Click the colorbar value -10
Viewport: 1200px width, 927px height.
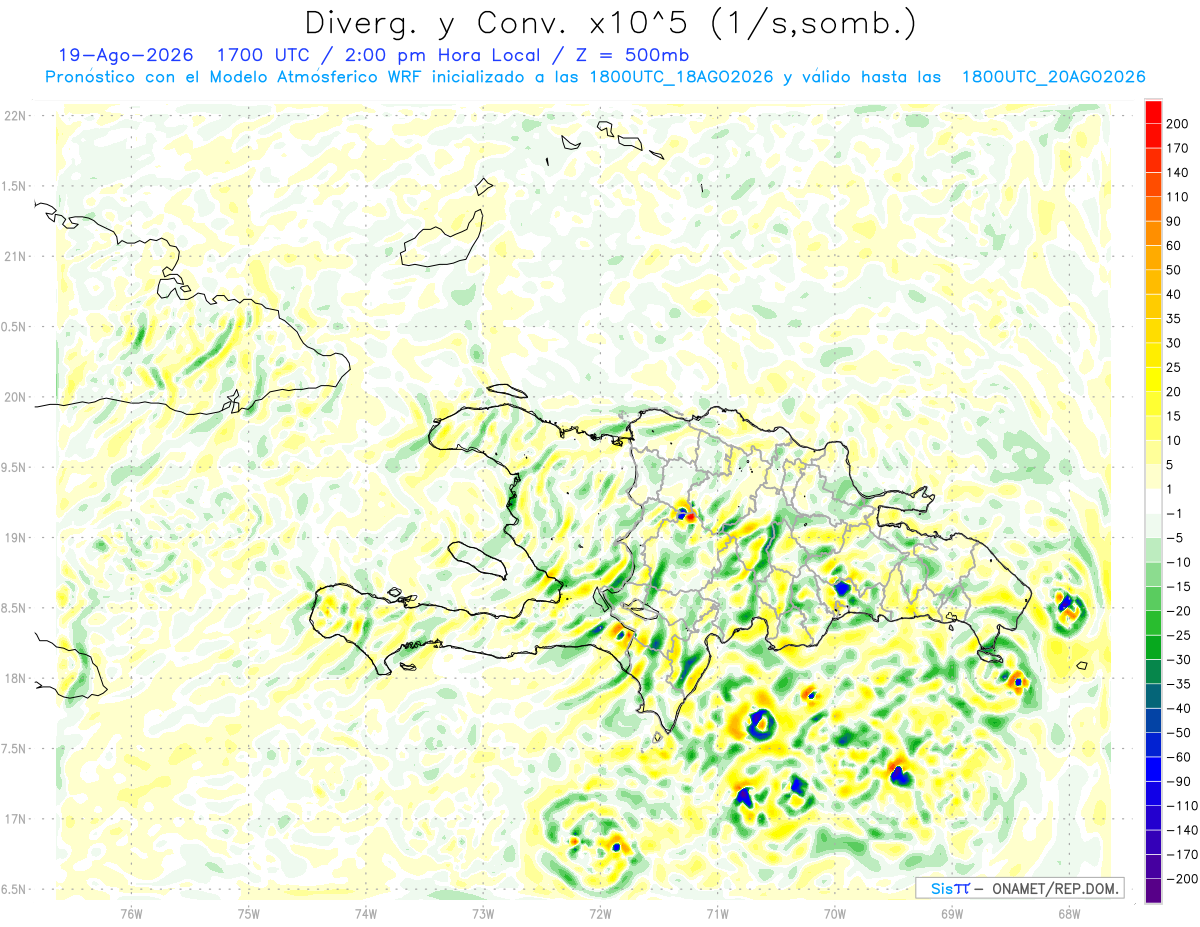(x=1180, y=563)
